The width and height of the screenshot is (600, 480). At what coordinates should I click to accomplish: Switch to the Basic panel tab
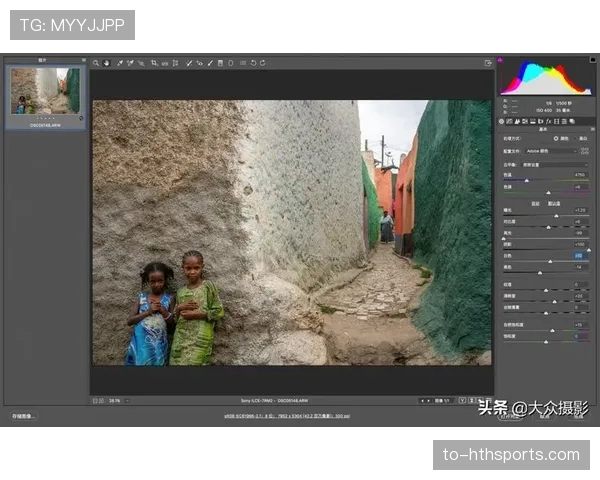click(x=501, y=121)
